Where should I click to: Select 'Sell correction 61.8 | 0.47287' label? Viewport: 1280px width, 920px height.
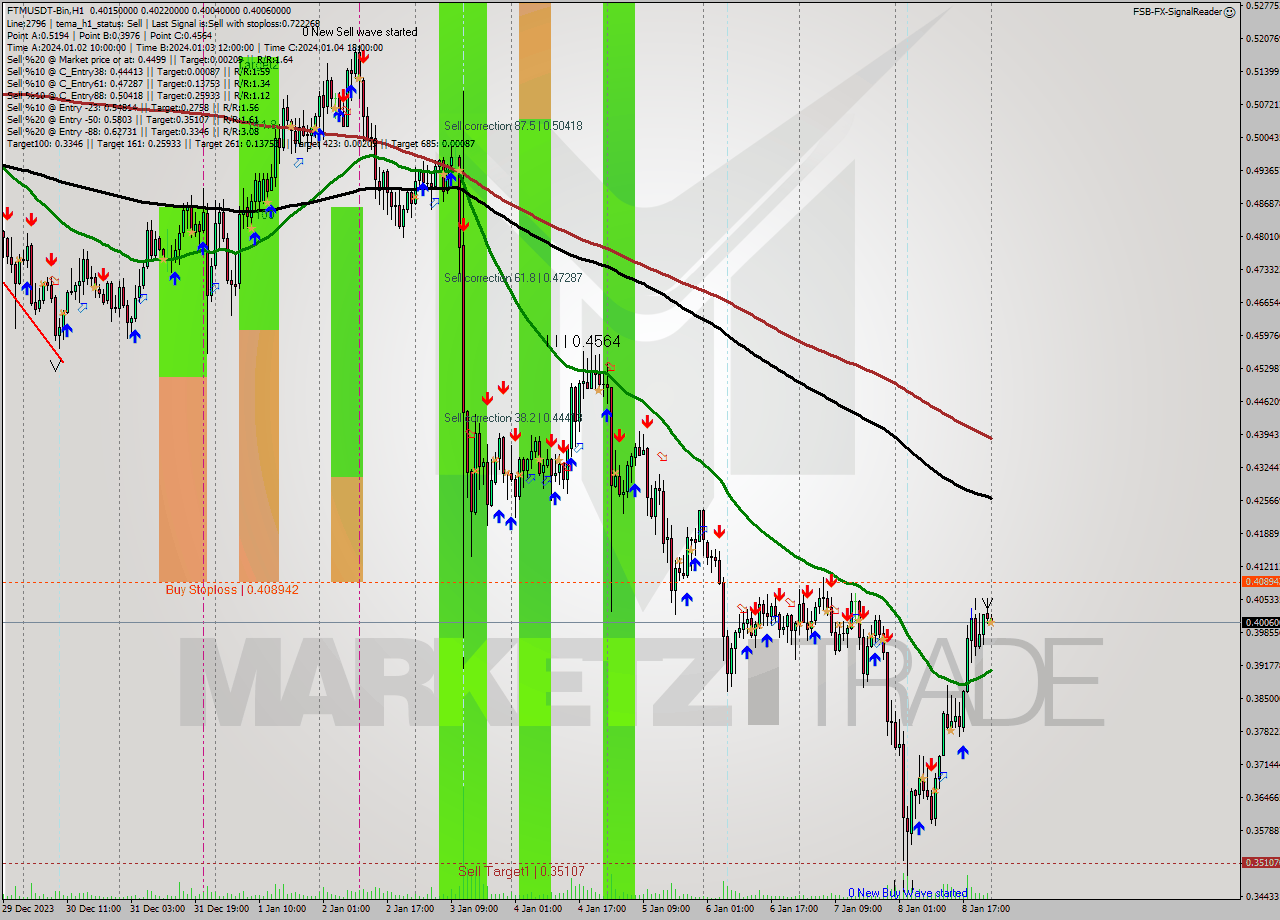coord(513,278)
